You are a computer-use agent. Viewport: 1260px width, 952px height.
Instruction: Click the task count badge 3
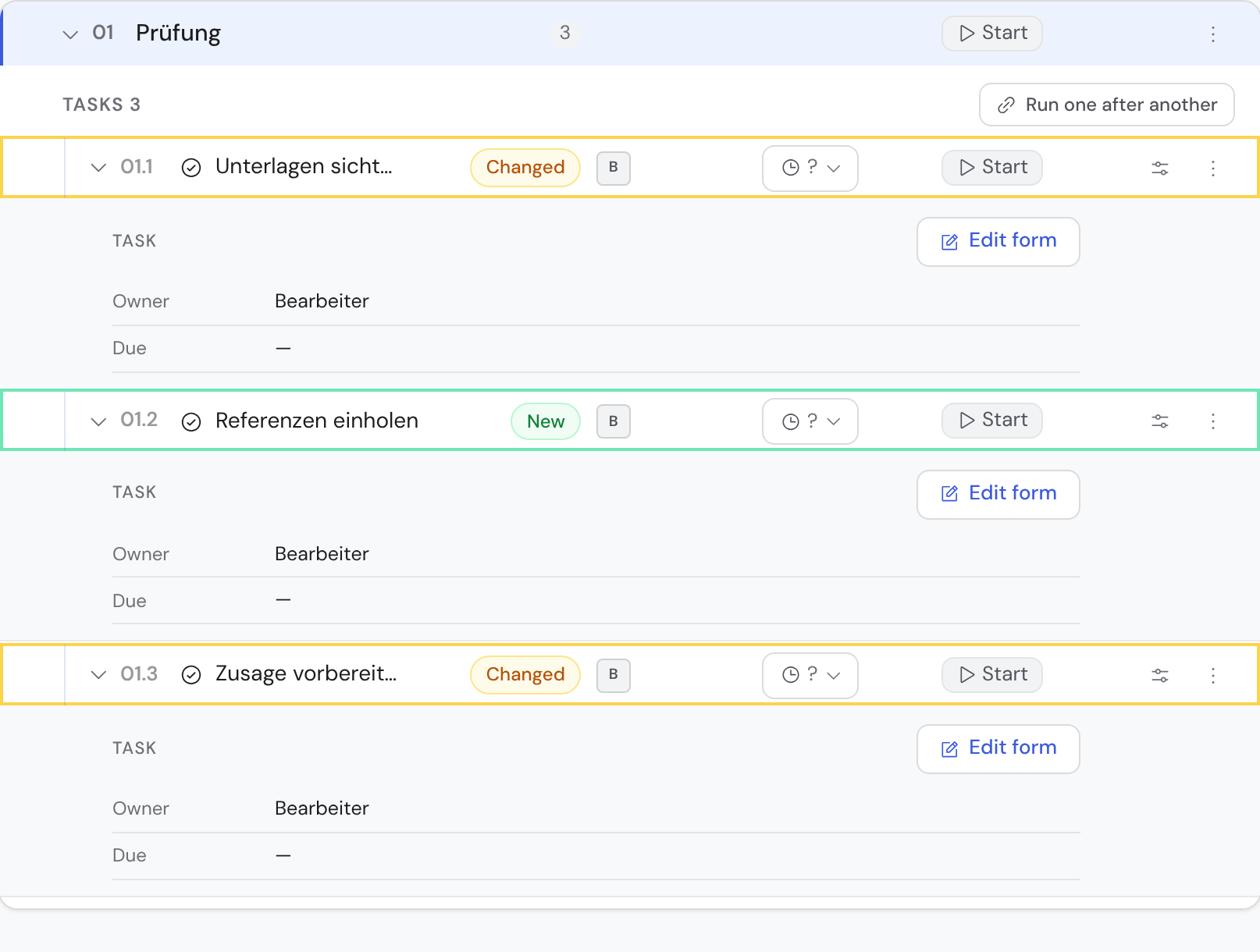click(564, 33)
